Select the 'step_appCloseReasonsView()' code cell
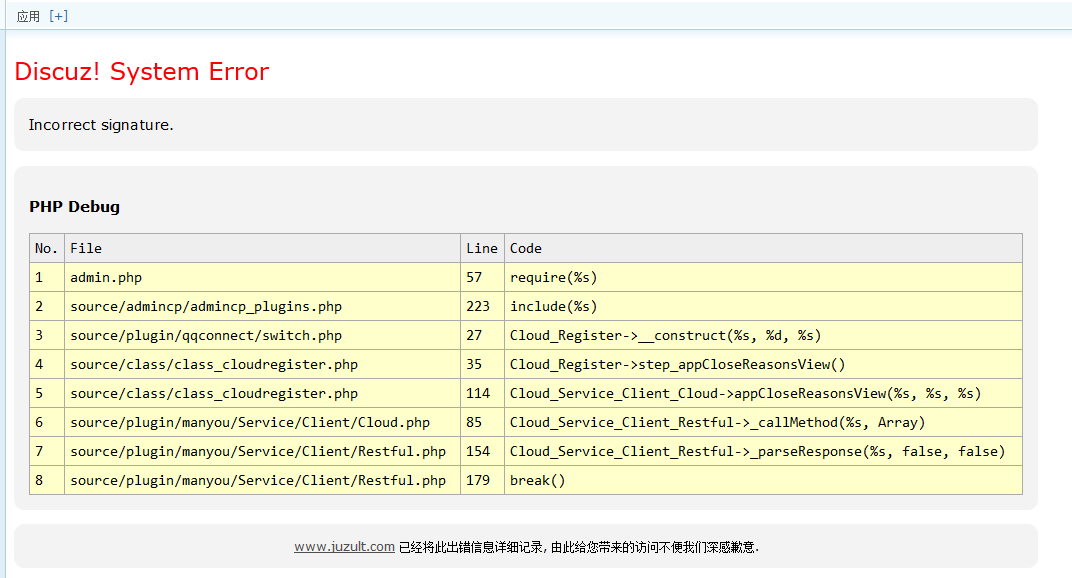This screenshot has width=1072, height=578. [x=763, y=365]
